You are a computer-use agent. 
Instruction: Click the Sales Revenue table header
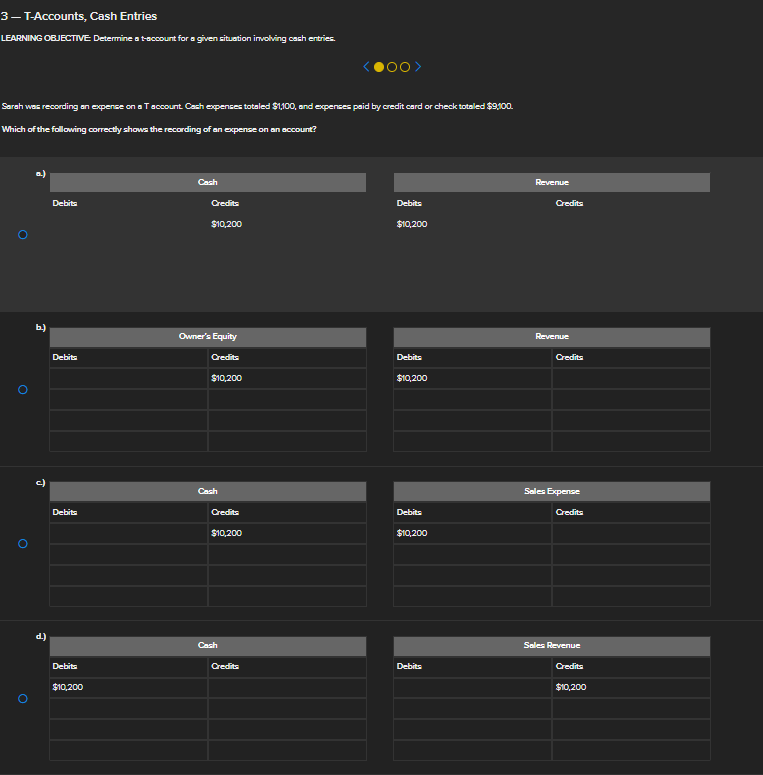click(551, 645)
